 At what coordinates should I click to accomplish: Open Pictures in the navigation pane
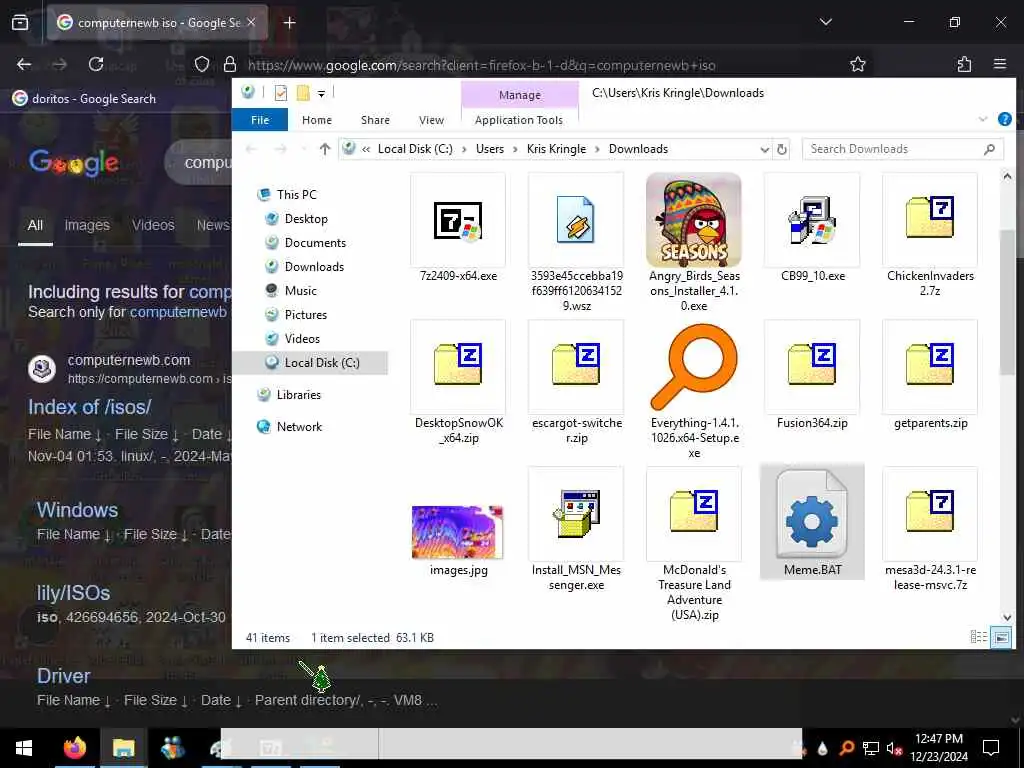pyautogui.click(x=305, y=315)
